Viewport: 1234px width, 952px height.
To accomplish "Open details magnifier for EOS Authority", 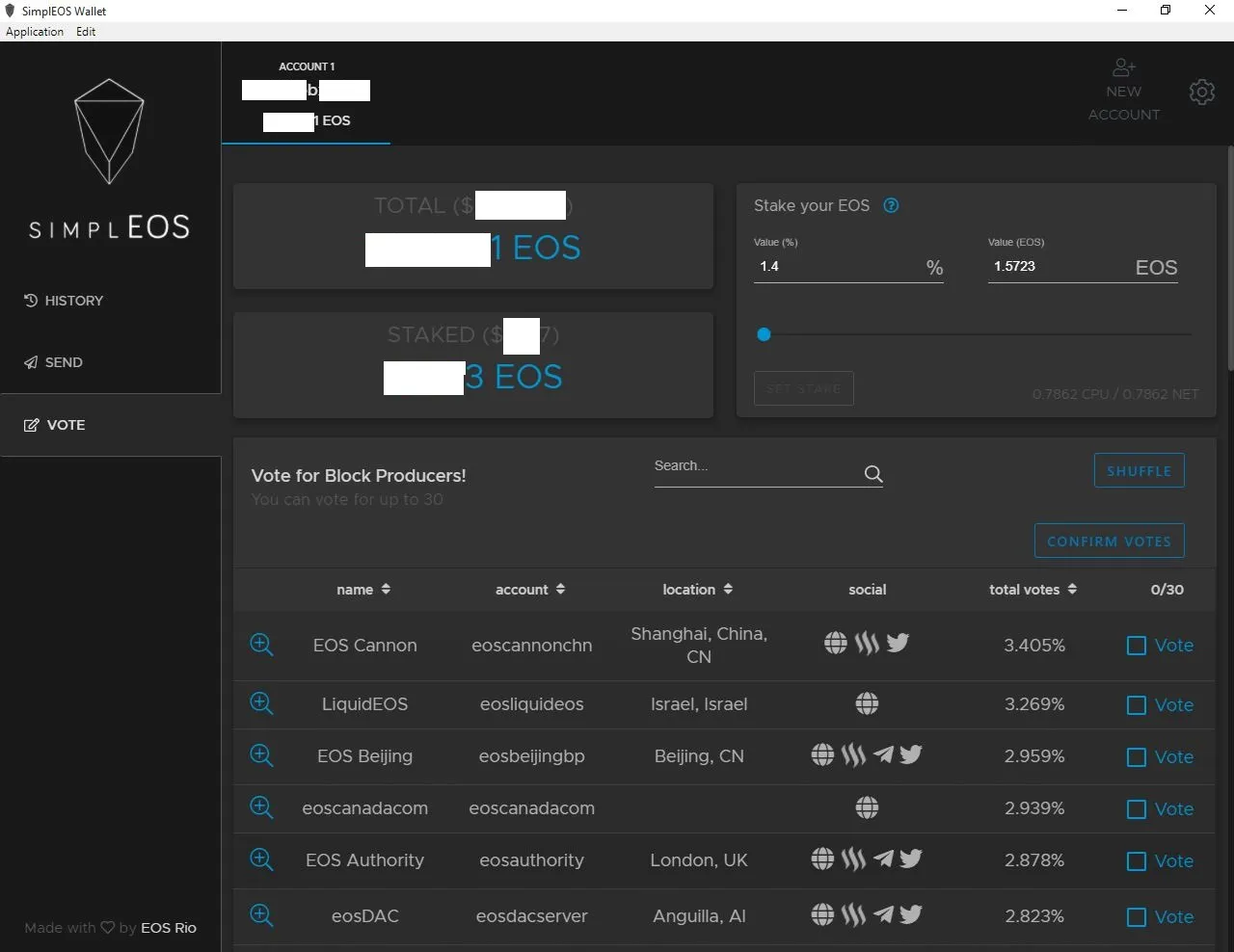I will click(x=261, y=859).
